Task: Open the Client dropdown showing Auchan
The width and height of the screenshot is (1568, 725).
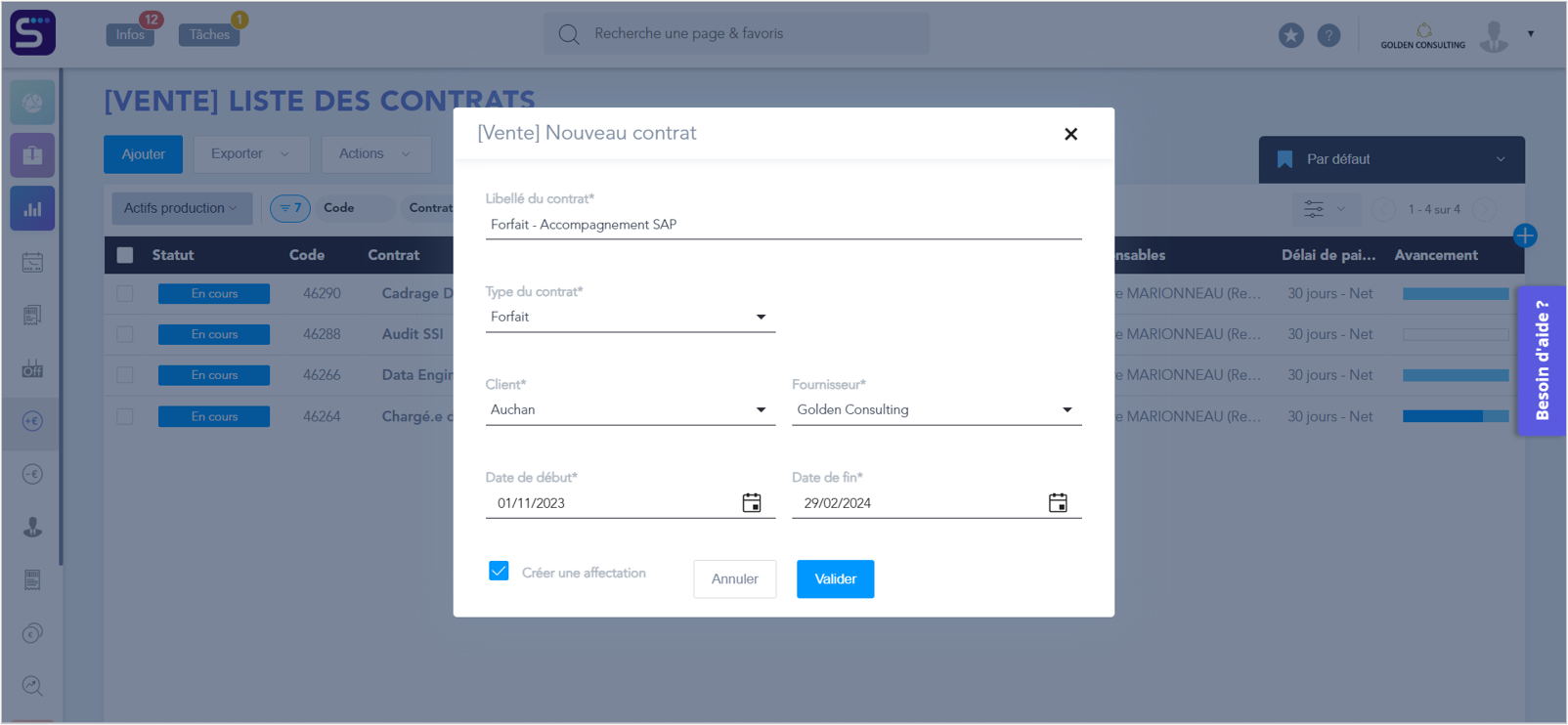Action: (631, 409)
